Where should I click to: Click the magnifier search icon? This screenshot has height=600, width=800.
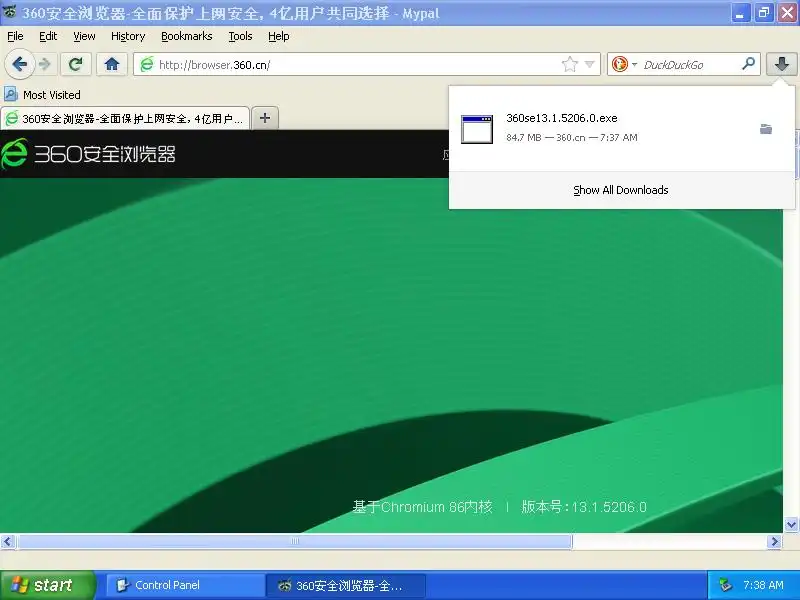tap(748, 64)
